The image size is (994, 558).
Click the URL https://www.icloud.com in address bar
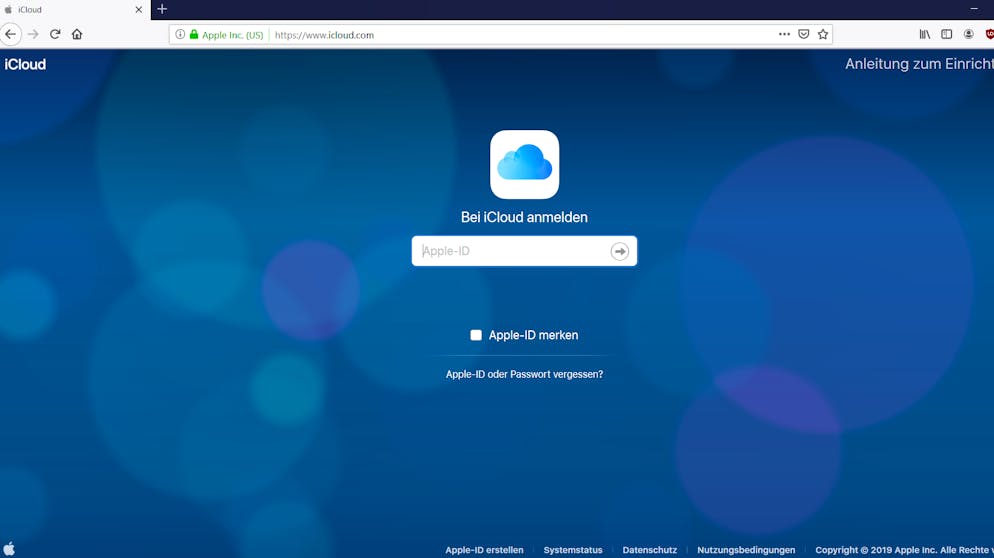pos(324,35)
